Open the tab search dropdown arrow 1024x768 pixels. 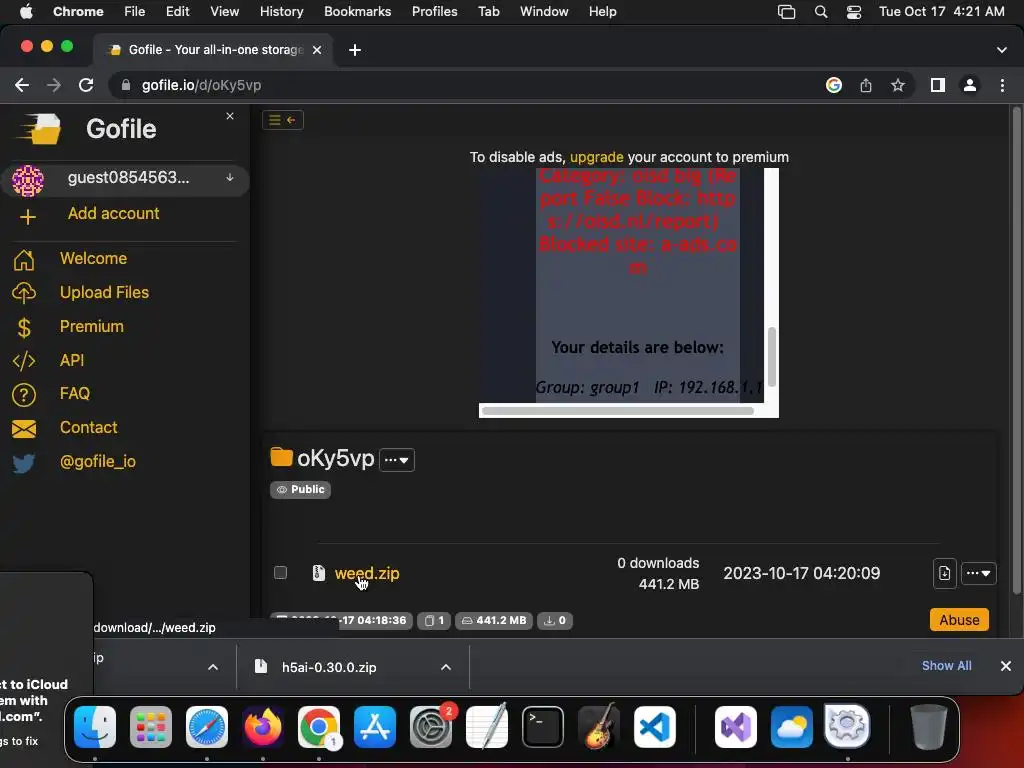click(1002, 50)
